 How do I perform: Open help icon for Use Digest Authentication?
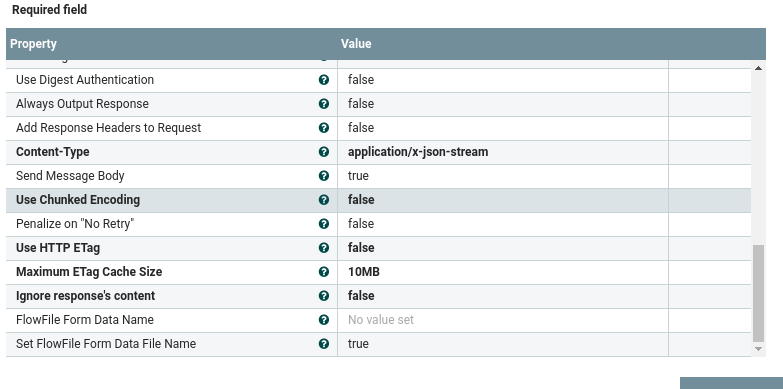click(324, 80)
